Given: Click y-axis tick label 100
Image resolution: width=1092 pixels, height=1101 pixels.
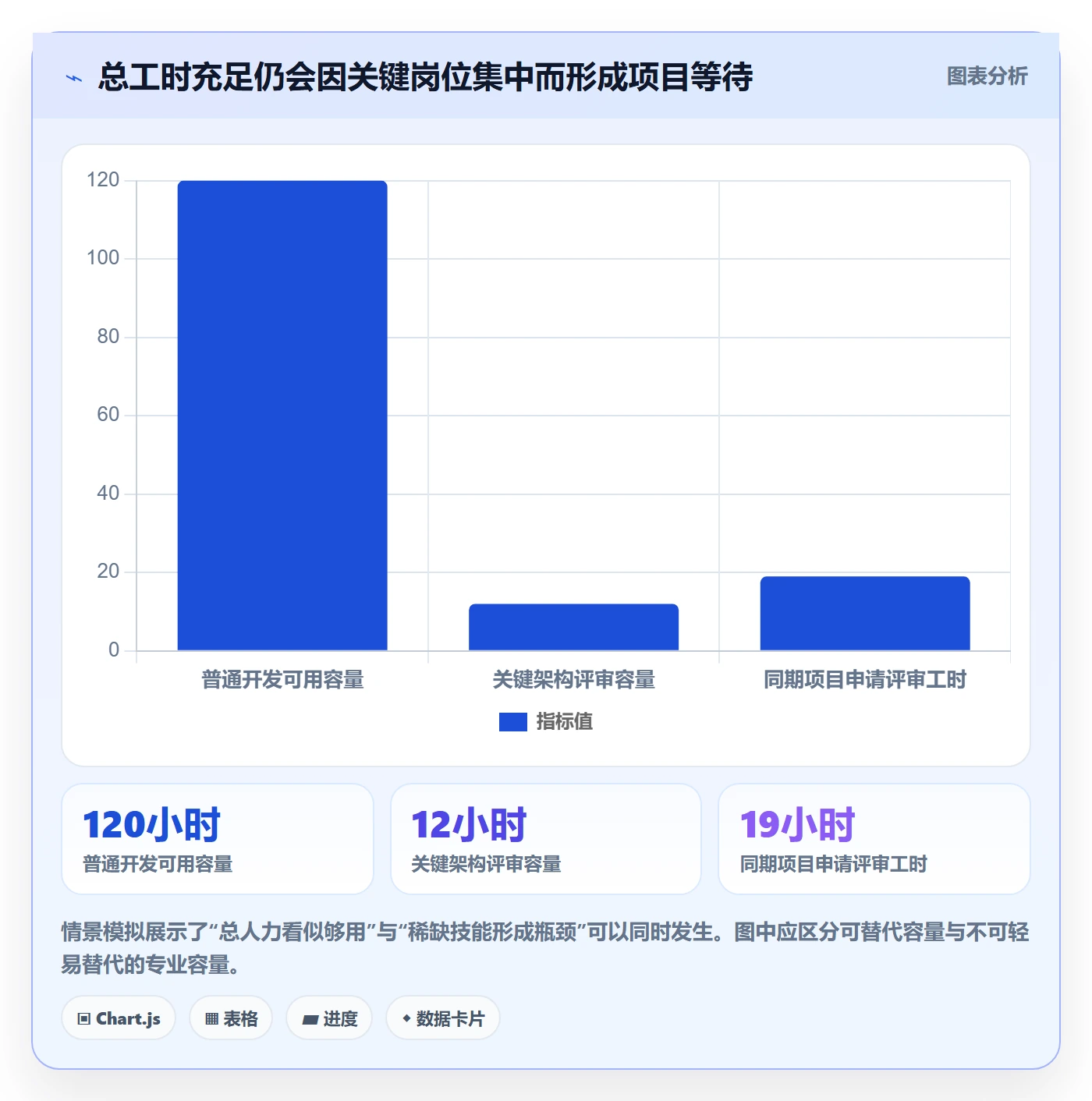Looking at the screenshot, I should (x=103, y=258).
